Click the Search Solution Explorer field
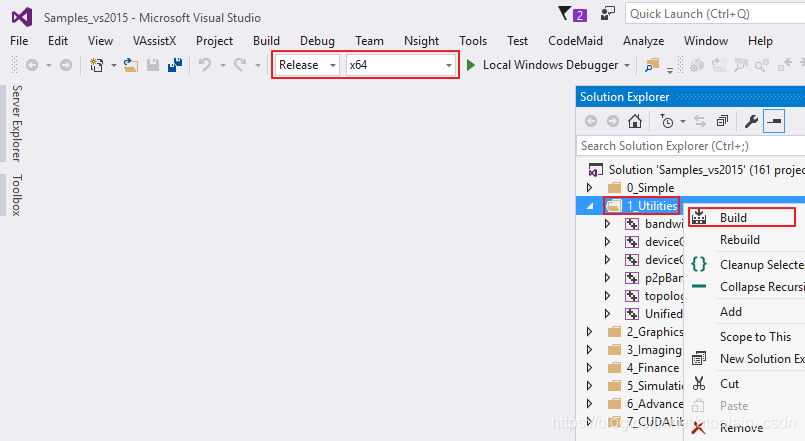The image size is (805, 441). (691, 146)
